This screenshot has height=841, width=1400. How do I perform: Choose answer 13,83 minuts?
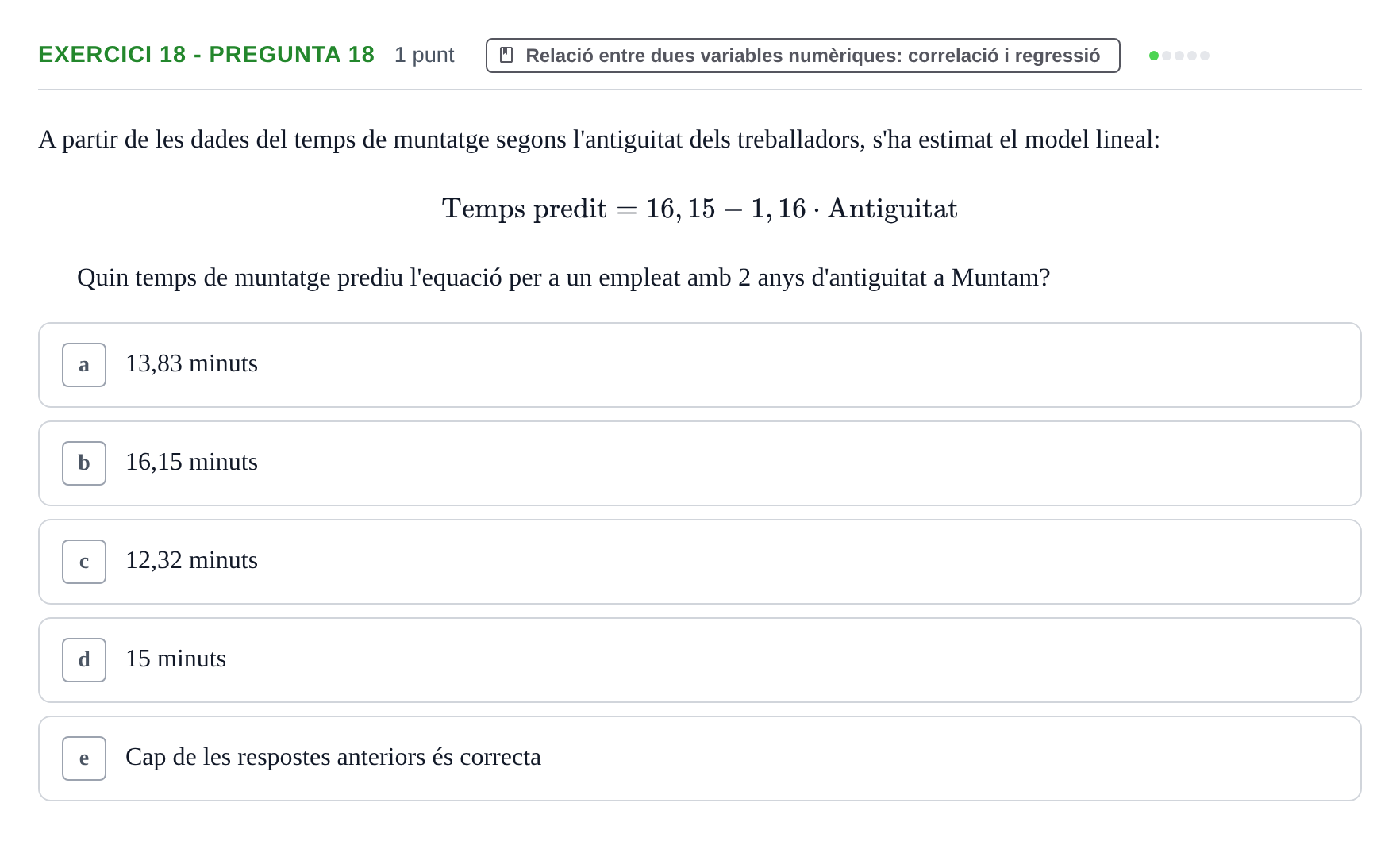[700, 365]
